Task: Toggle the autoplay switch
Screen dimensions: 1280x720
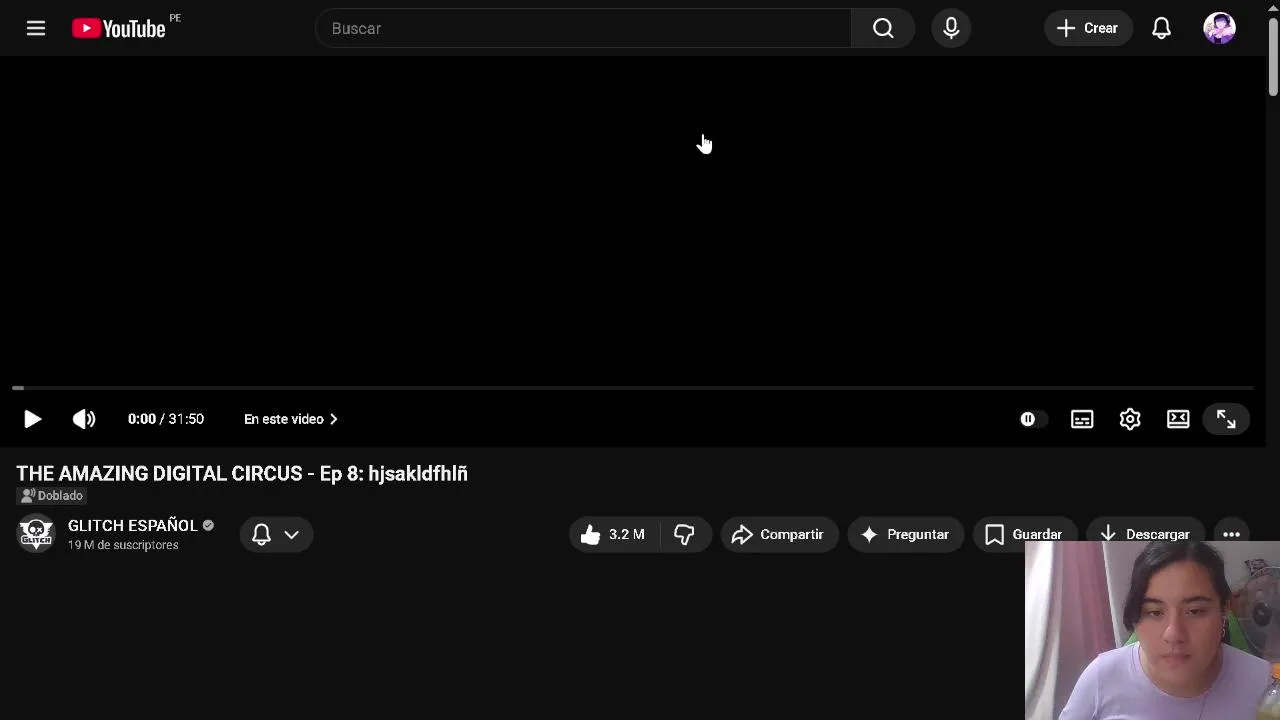Action: point(1032,419)
